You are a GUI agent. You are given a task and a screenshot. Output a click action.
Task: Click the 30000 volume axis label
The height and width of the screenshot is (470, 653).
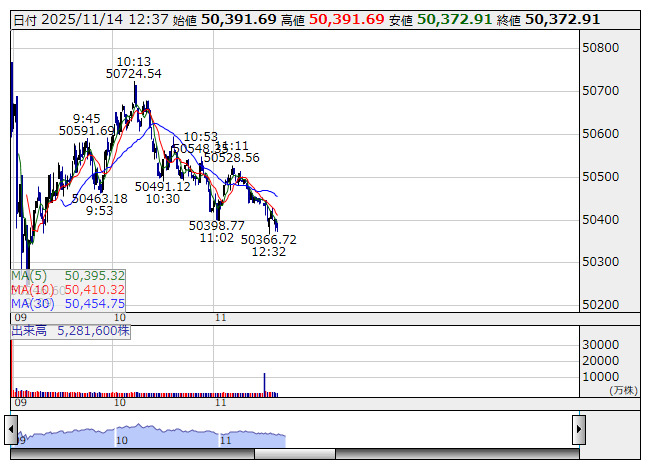(601, 345)
